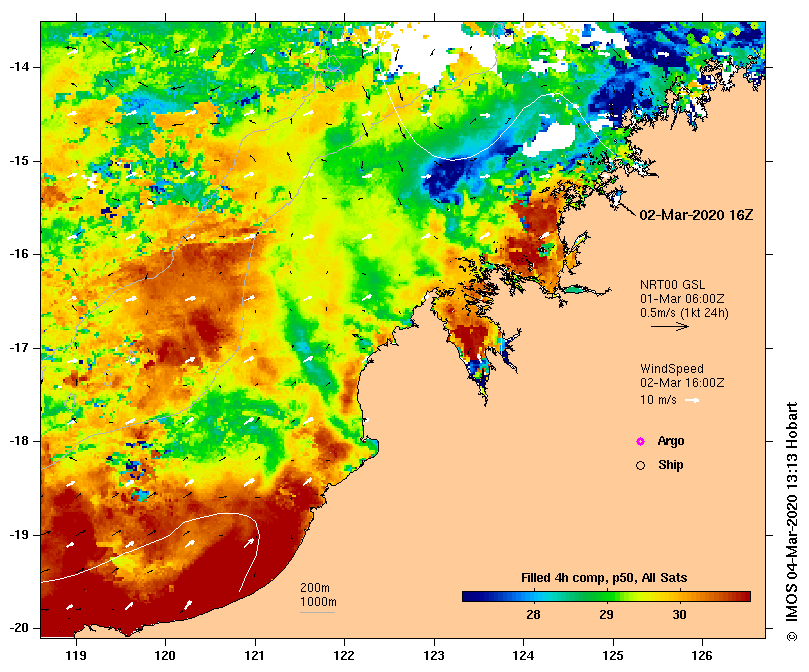Image resolution: width=809 pixels, height=672 pixels.
Task: Click the '10 m/s' wind scale text
Action: click(658, 400)
